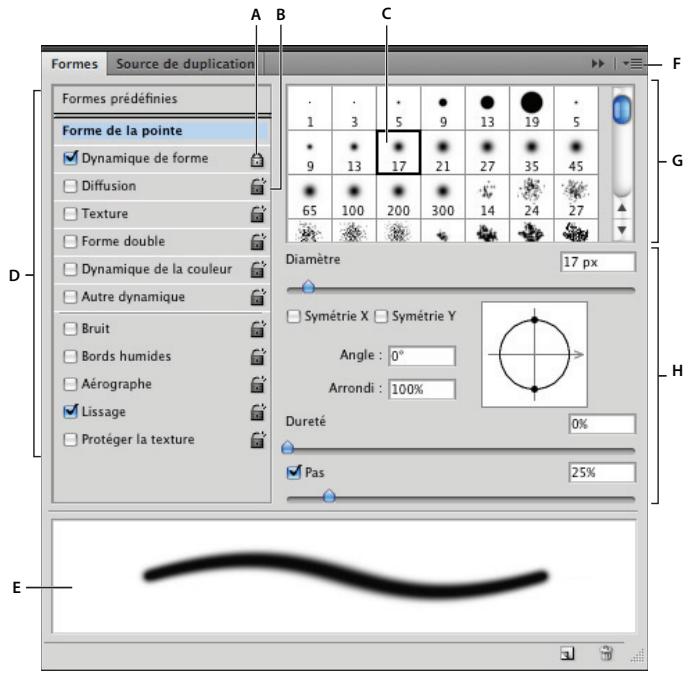Viewport: 692px width, 673px height.
Task: Uncheck the Pas spacing checkbox
Action: tap(294, 472)
